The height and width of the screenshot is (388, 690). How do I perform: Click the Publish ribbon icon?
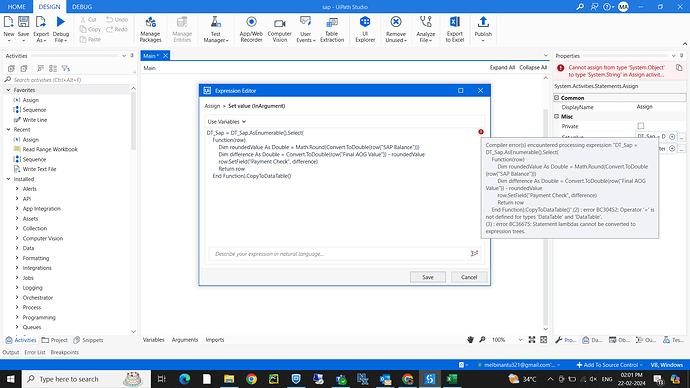coord(483,29)
